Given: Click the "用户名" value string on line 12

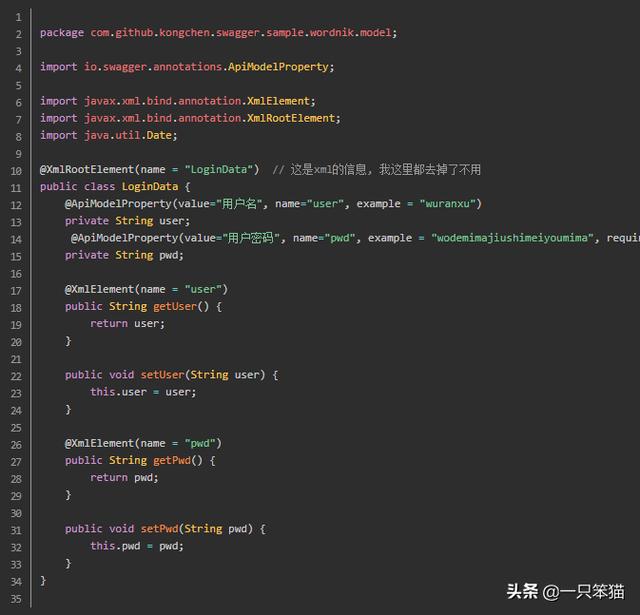Looking at the screenshot, I should (x=239, y=203).
